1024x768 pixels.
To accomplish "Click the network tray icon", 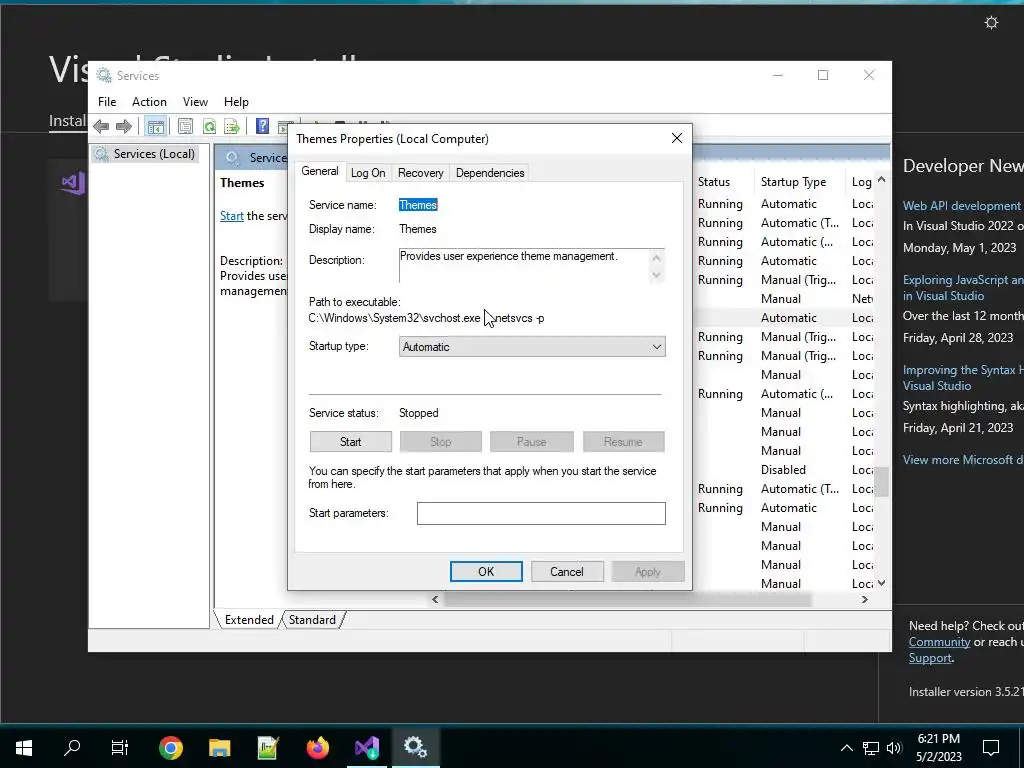I will click(871, 748).
